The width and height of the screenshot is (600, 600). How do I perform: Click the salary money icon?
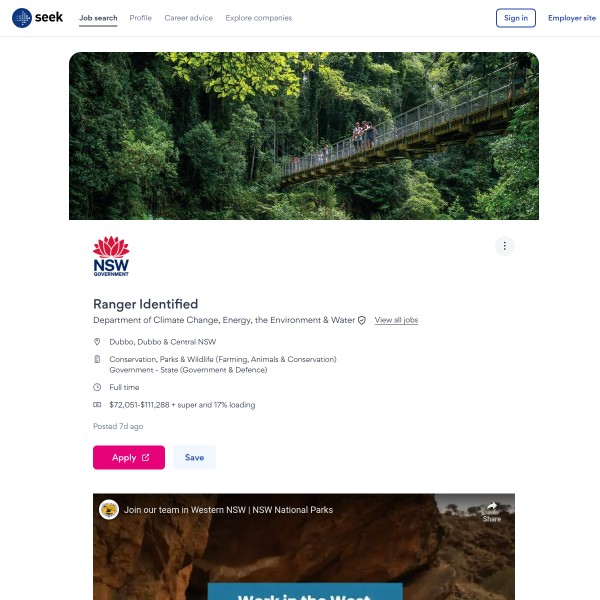(x=97, y=404)
